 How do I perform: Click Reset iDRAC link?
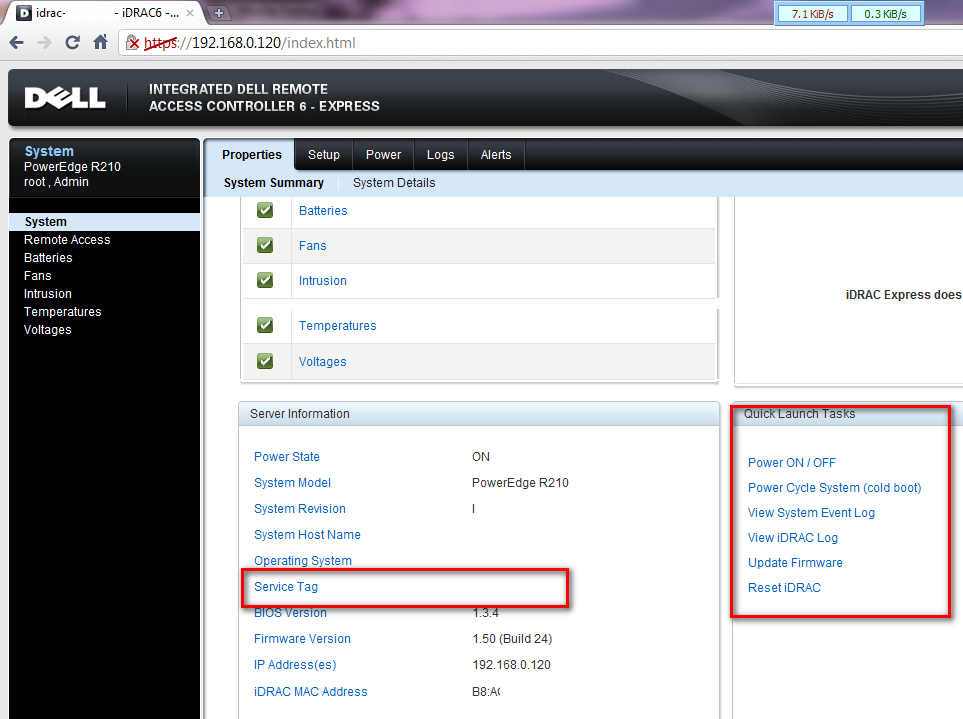coord(784,588)
